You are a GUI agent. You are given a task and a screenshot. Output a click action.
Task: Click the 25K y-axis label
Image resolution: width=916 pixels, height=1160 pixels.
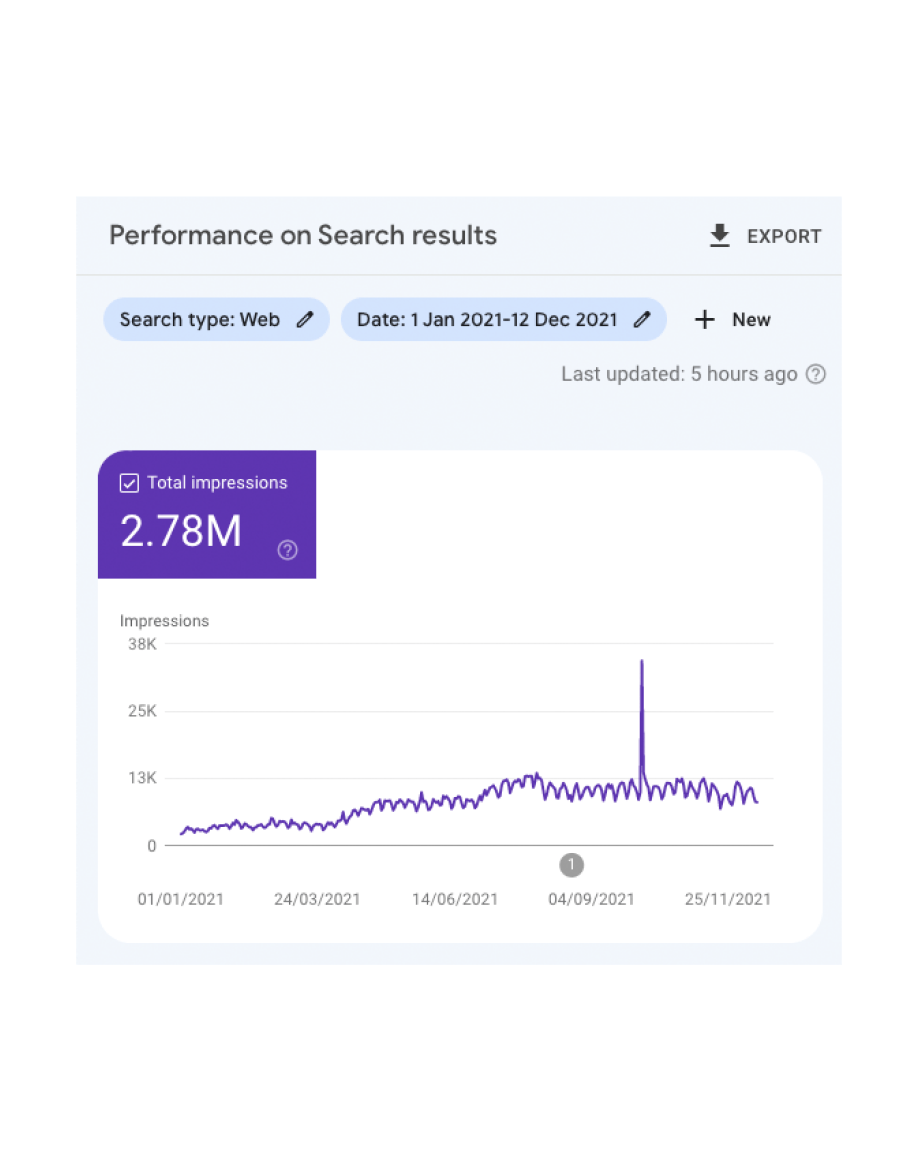(x=142, y=711)
